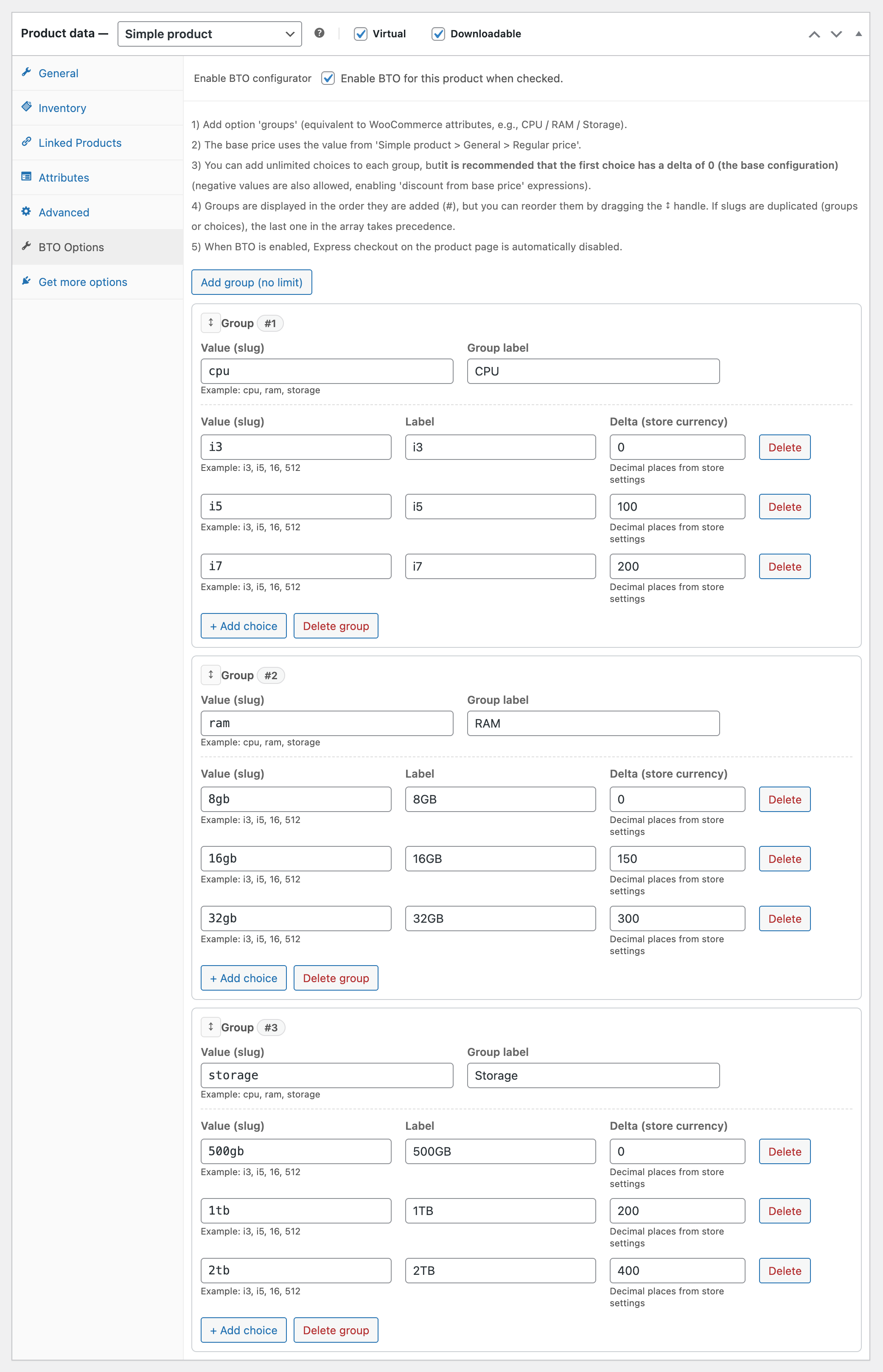The height and width of the screenshot is (1372, 883).
Task: Click the Get more options plug icon
Action: click(26, 281)
